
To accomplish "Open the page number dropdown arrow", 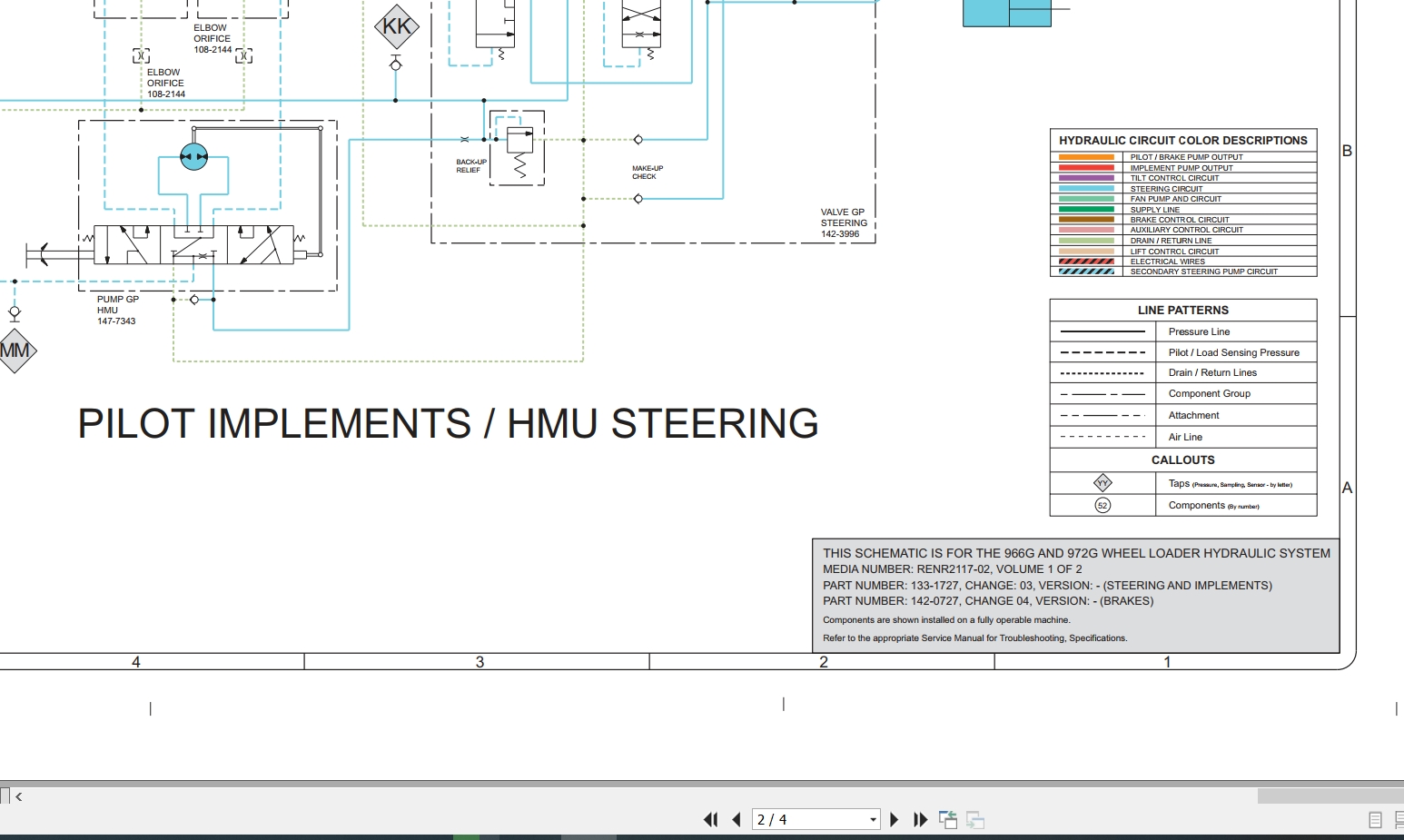I will [873, 819].
